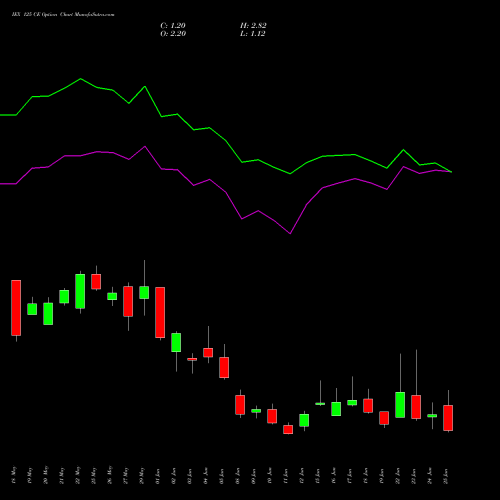Click the last red candlestick for 25 Jun

click(x=448, y=418)
